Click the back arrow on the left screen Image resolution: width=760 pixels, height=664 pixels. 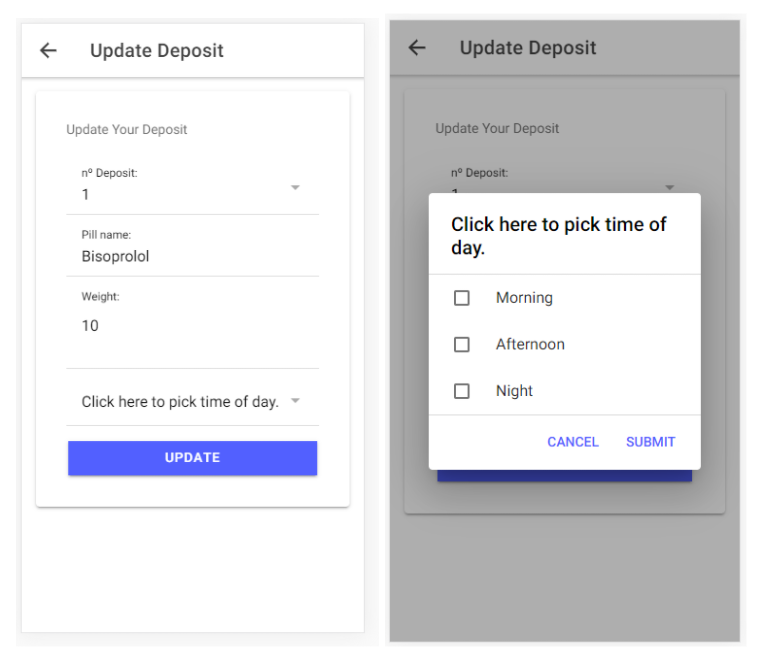48,51
